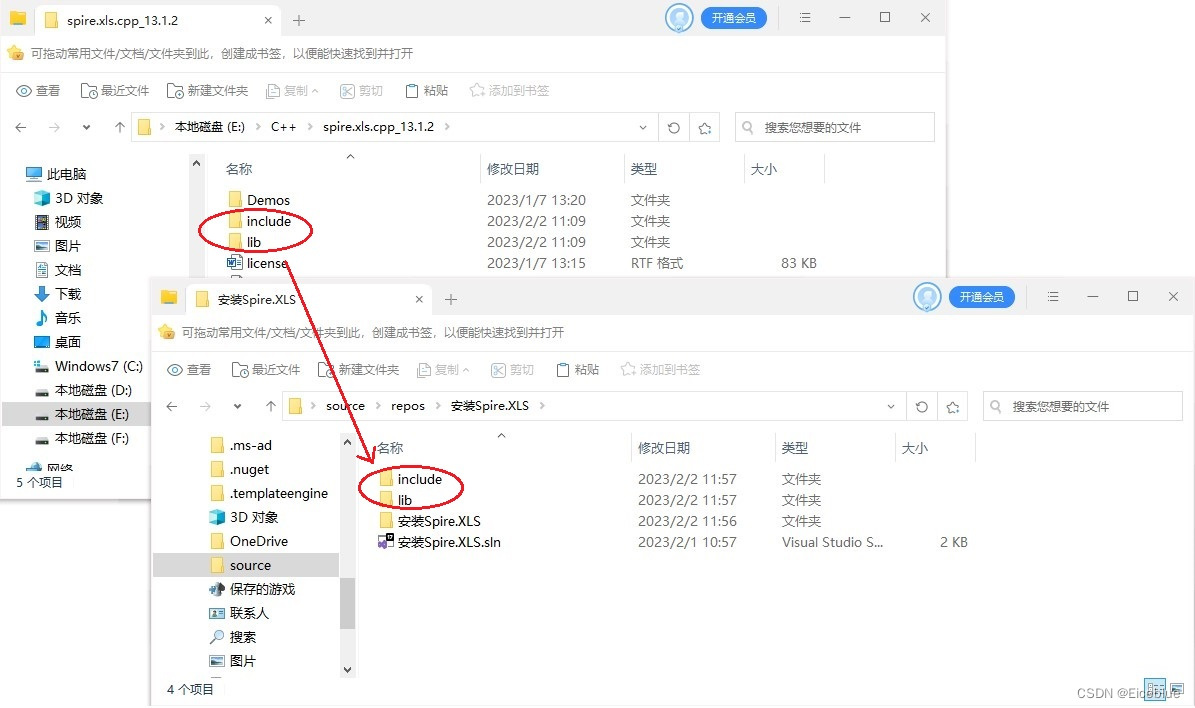Screen dimensions: 1195x708
Task: Click the sidebar scrollbar down arrow in the 安装Spire.XLS window
Action: [x=348, y=670]
